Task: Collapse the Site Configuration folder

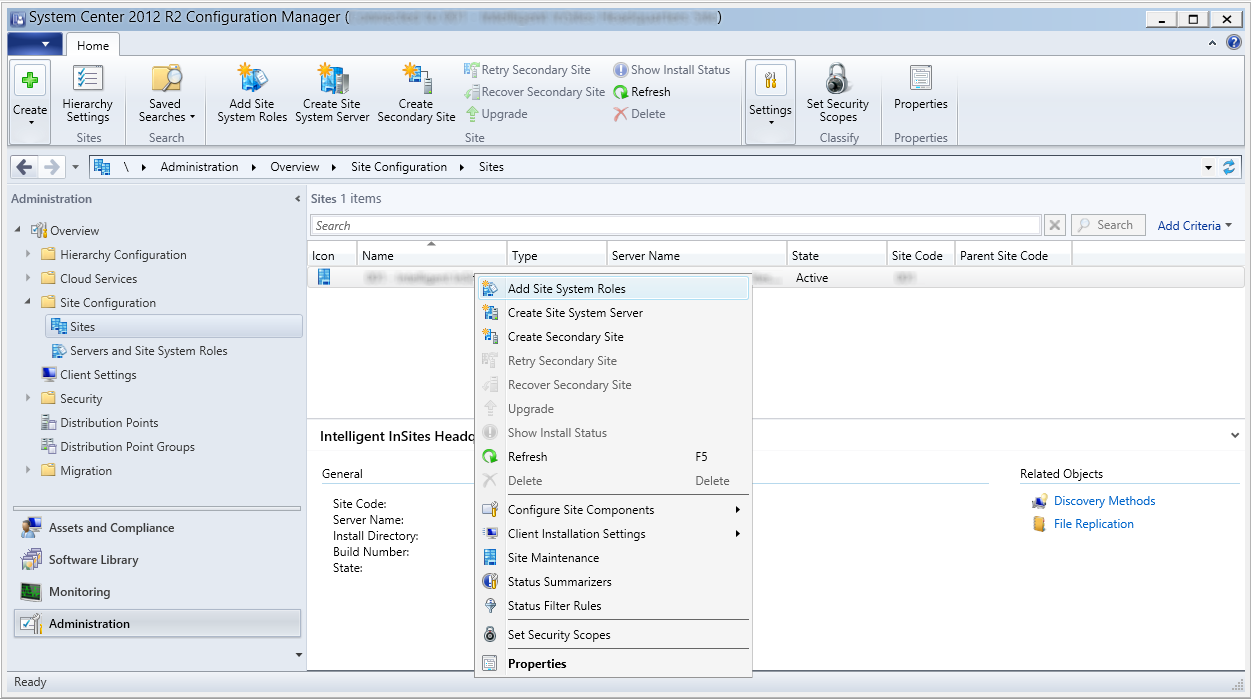Action: click(28, 302)
